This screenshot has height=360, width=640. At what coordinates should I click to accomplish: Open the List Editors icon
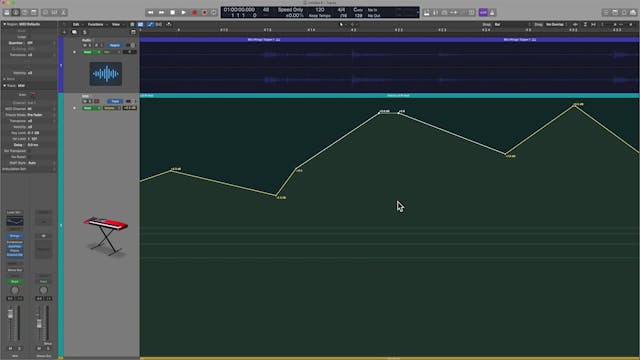tap(606, 13)
